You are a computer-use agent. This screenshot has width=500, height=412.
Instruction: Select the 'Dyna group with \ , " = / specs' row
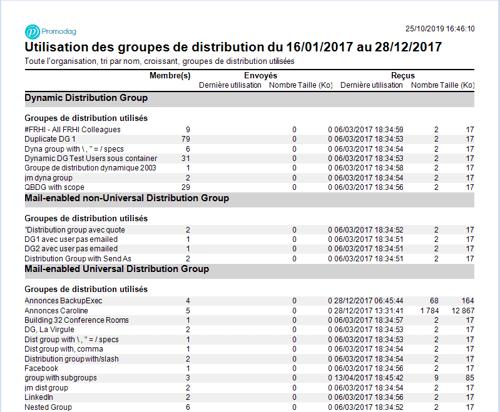pos(249,149)
